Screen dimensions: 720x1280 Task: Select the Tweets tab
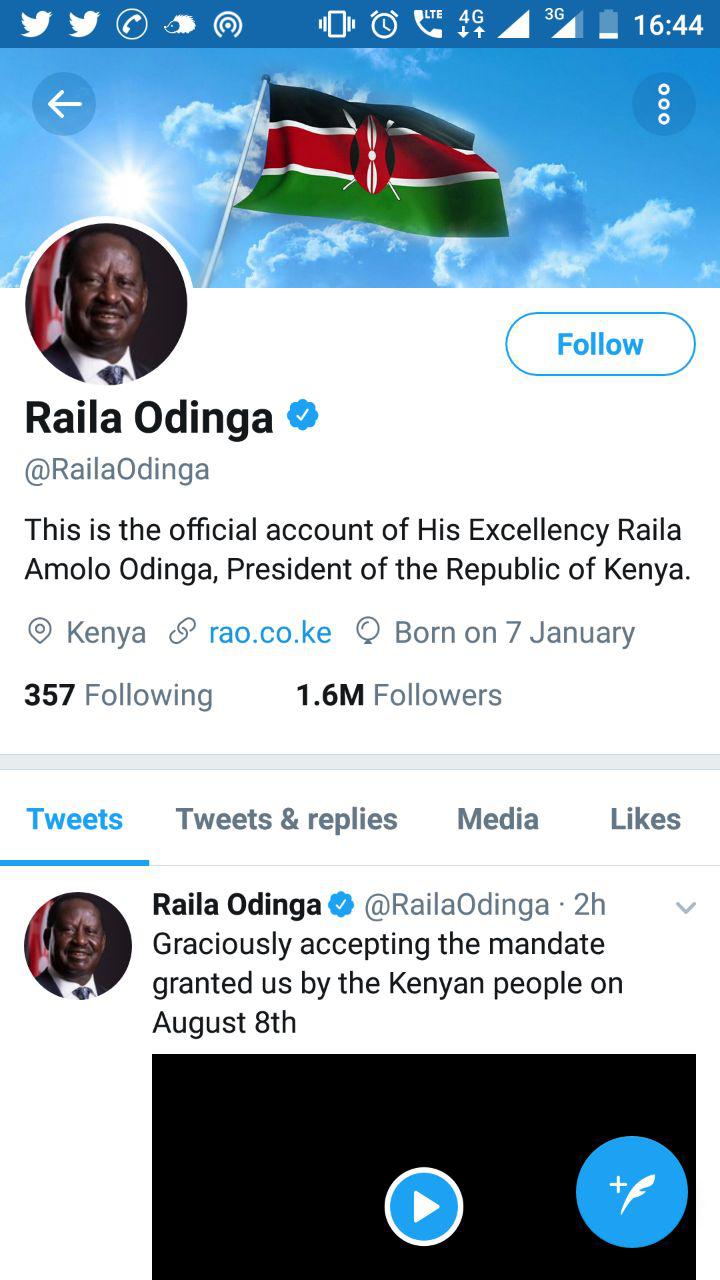click(x=75, y=819)
